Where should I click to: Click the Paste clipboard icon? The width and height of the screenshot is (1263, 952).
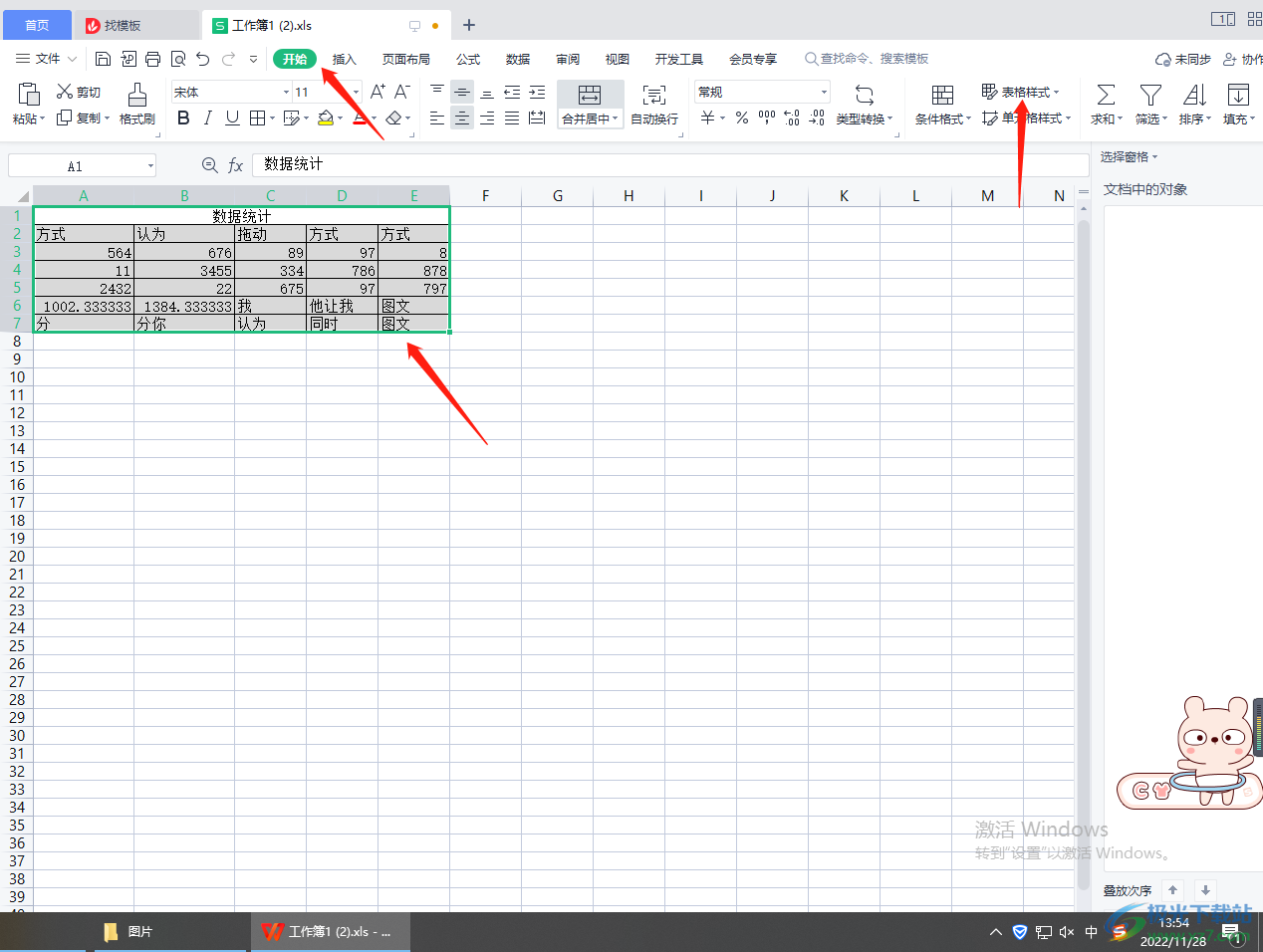click(x=29, y=94)
